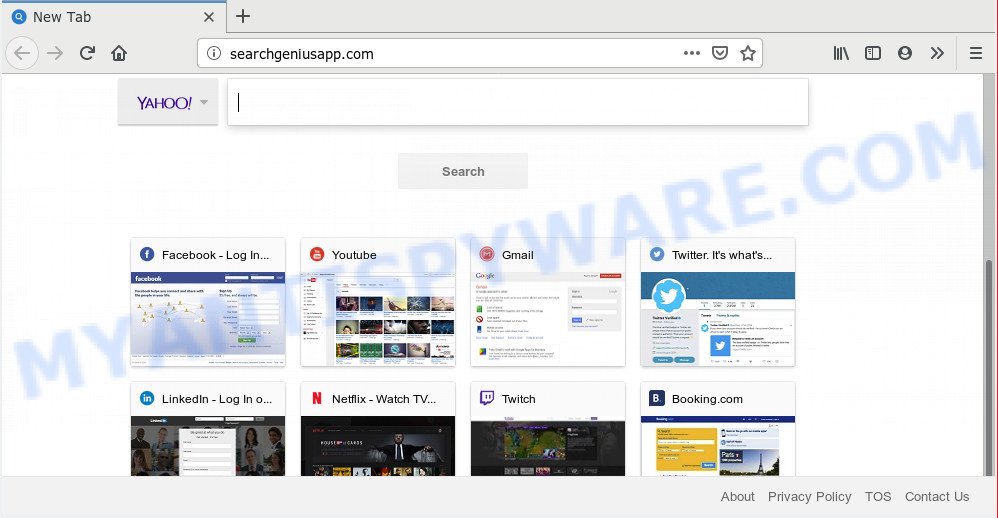
Task: Click the 'Gmail' tile title
Action: [517, 255]
